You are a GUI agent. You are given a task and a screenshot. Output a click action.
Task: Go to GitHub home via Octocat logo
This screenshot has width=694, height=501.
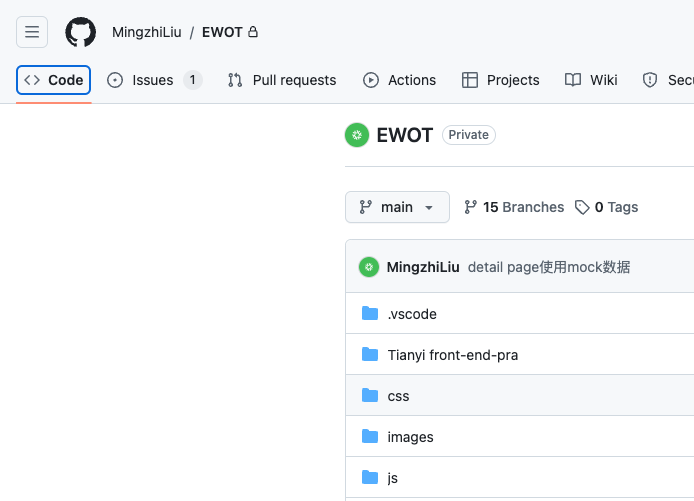point(81,32)
